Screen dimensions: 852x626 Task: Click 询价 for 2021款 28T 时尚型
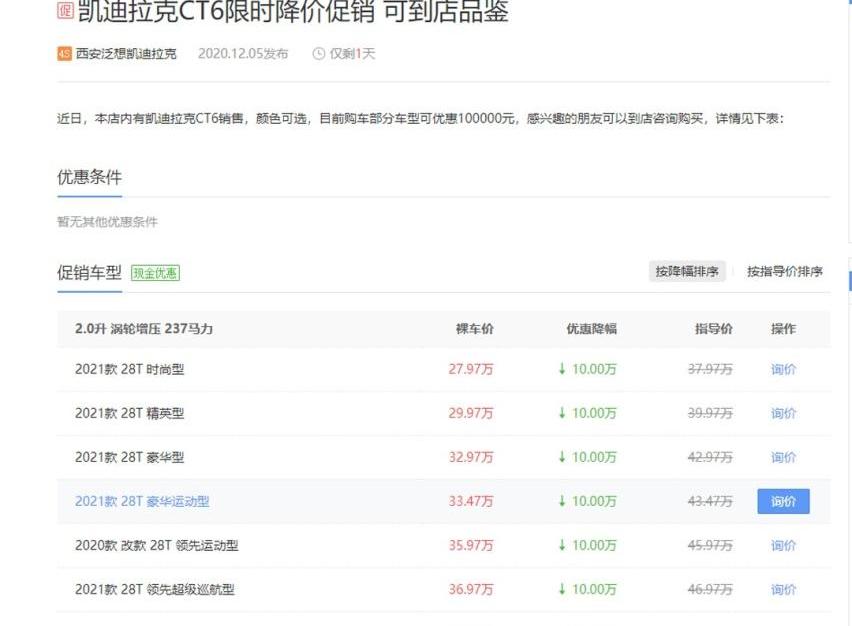pos(783,370)
